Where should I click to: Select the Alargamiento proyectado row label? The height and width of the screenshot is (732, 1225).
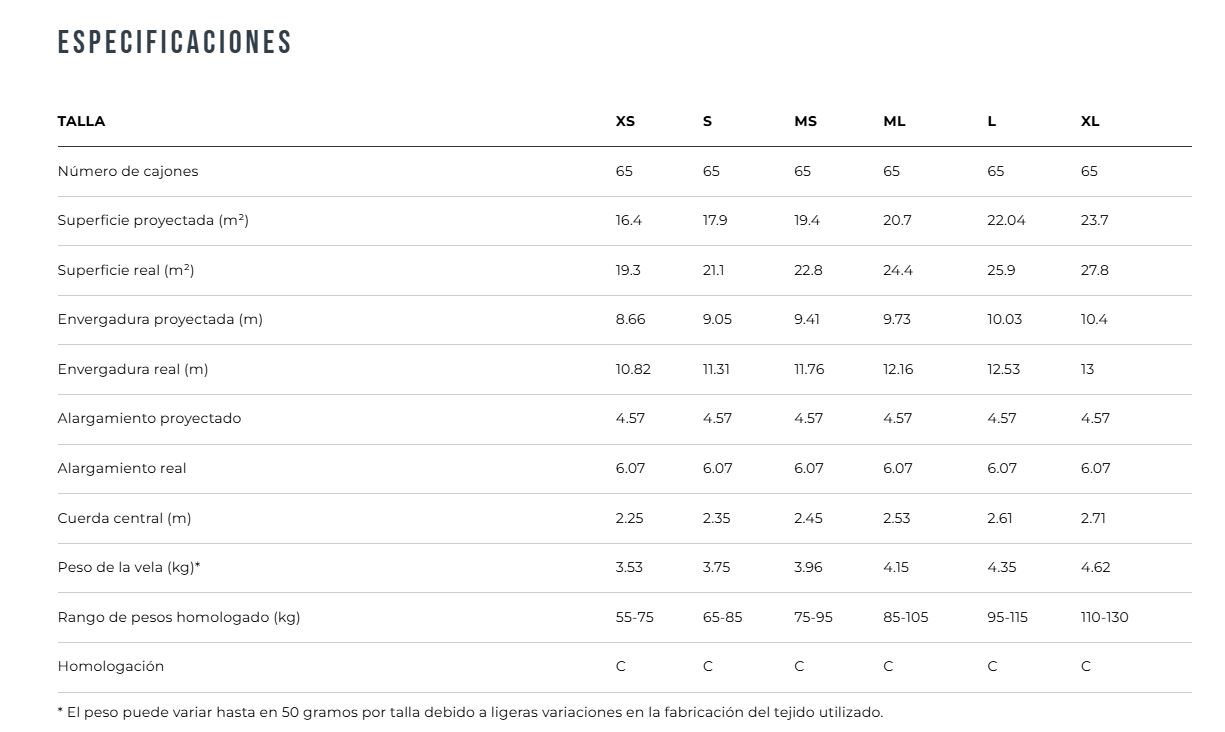pyautogui.click(x=149, y=418)
